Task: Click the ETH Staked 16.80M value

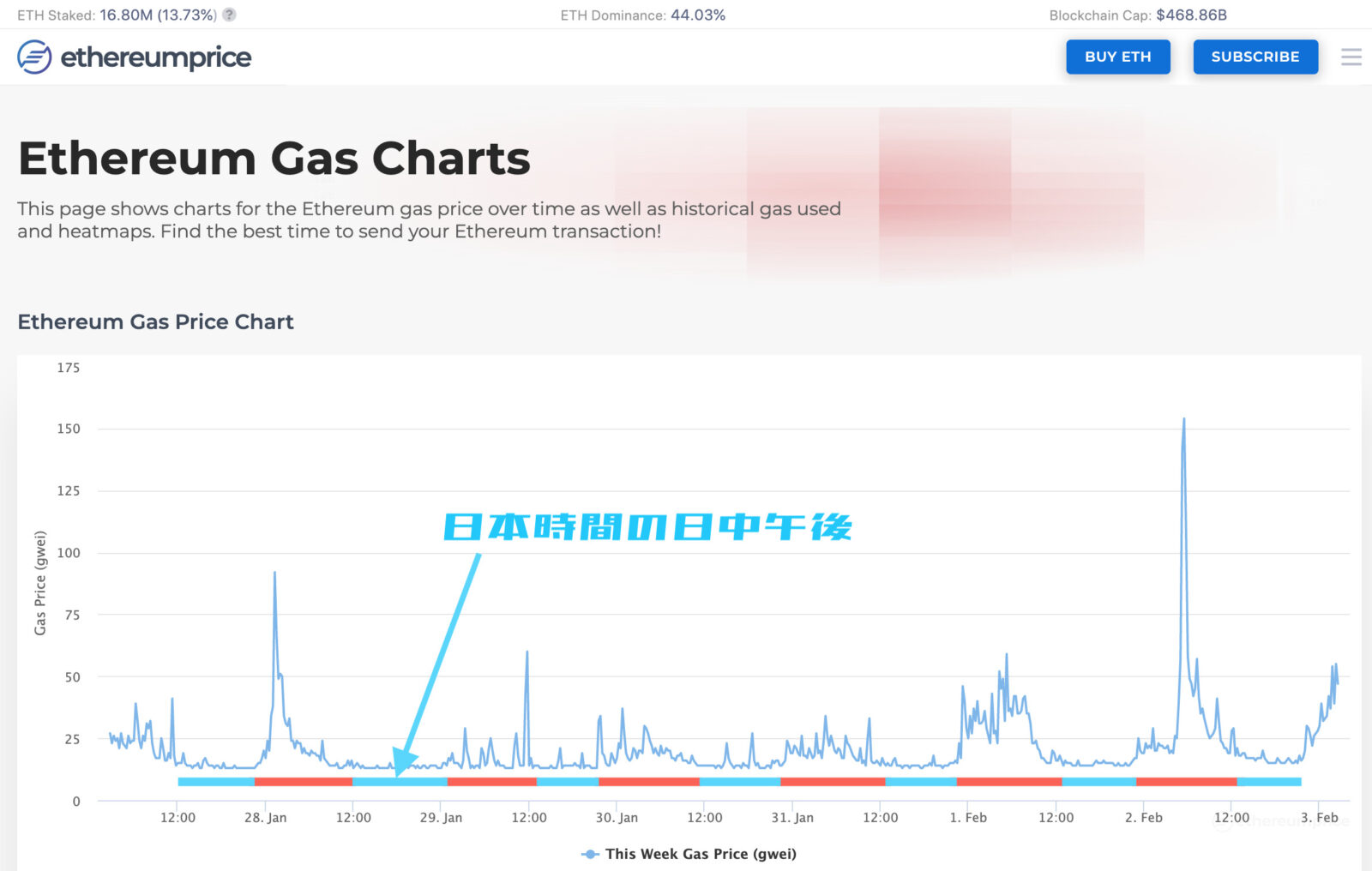Action: click(158, 15)
